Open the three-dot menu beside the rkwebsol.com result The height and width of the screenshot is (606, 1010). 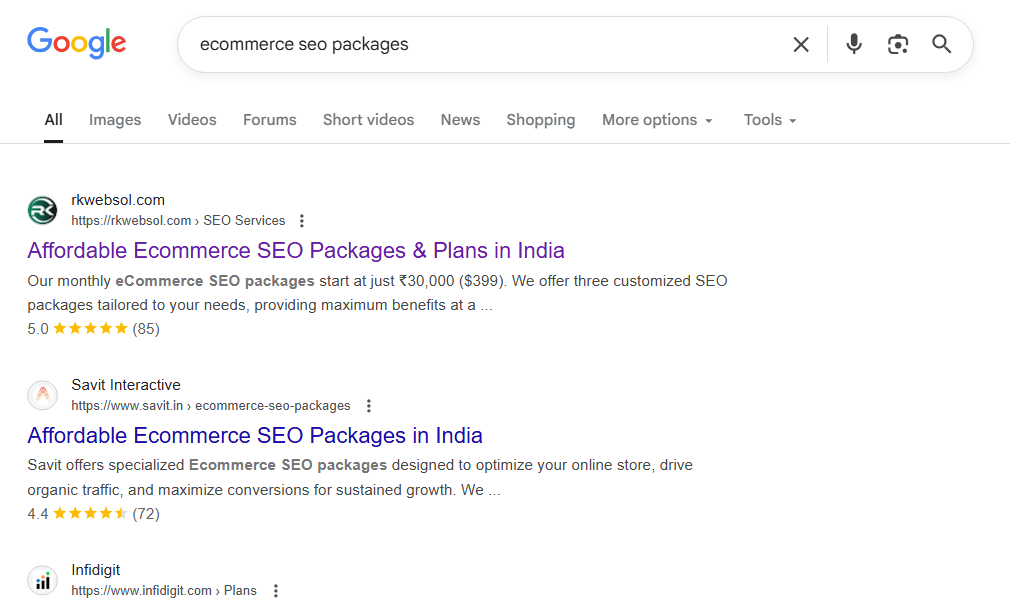[x=301, y=221]
